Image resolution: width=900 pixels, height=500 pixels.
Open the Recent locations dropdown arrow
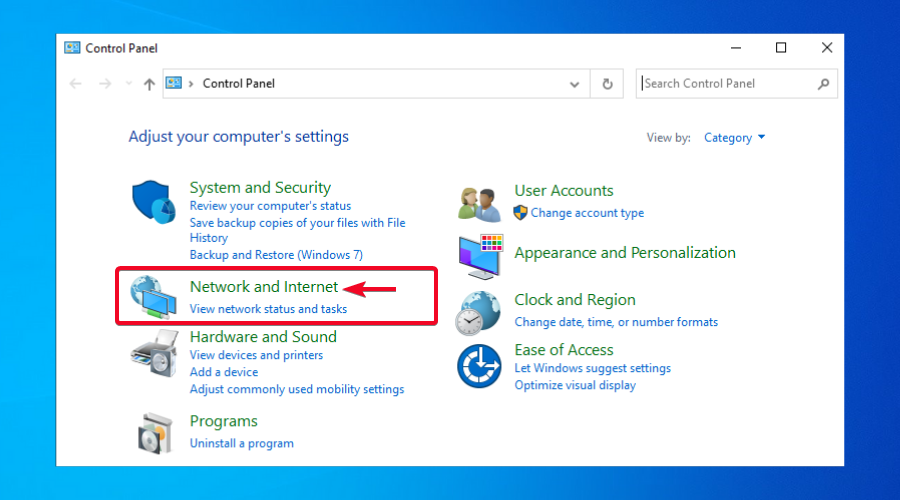pos(129,84)
